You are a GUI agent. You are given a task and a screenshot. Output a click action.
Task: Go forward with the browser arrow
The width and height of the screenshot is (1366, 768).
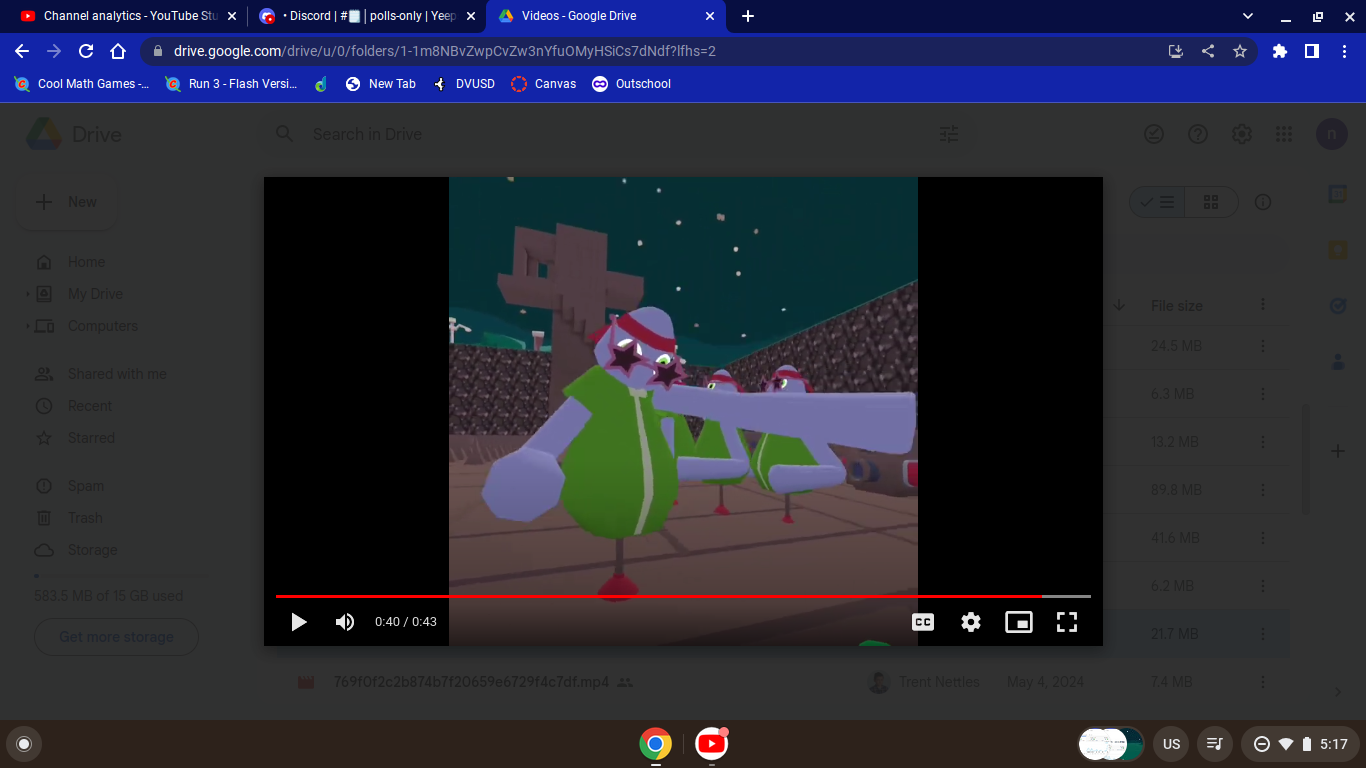(x=54, y=51)
